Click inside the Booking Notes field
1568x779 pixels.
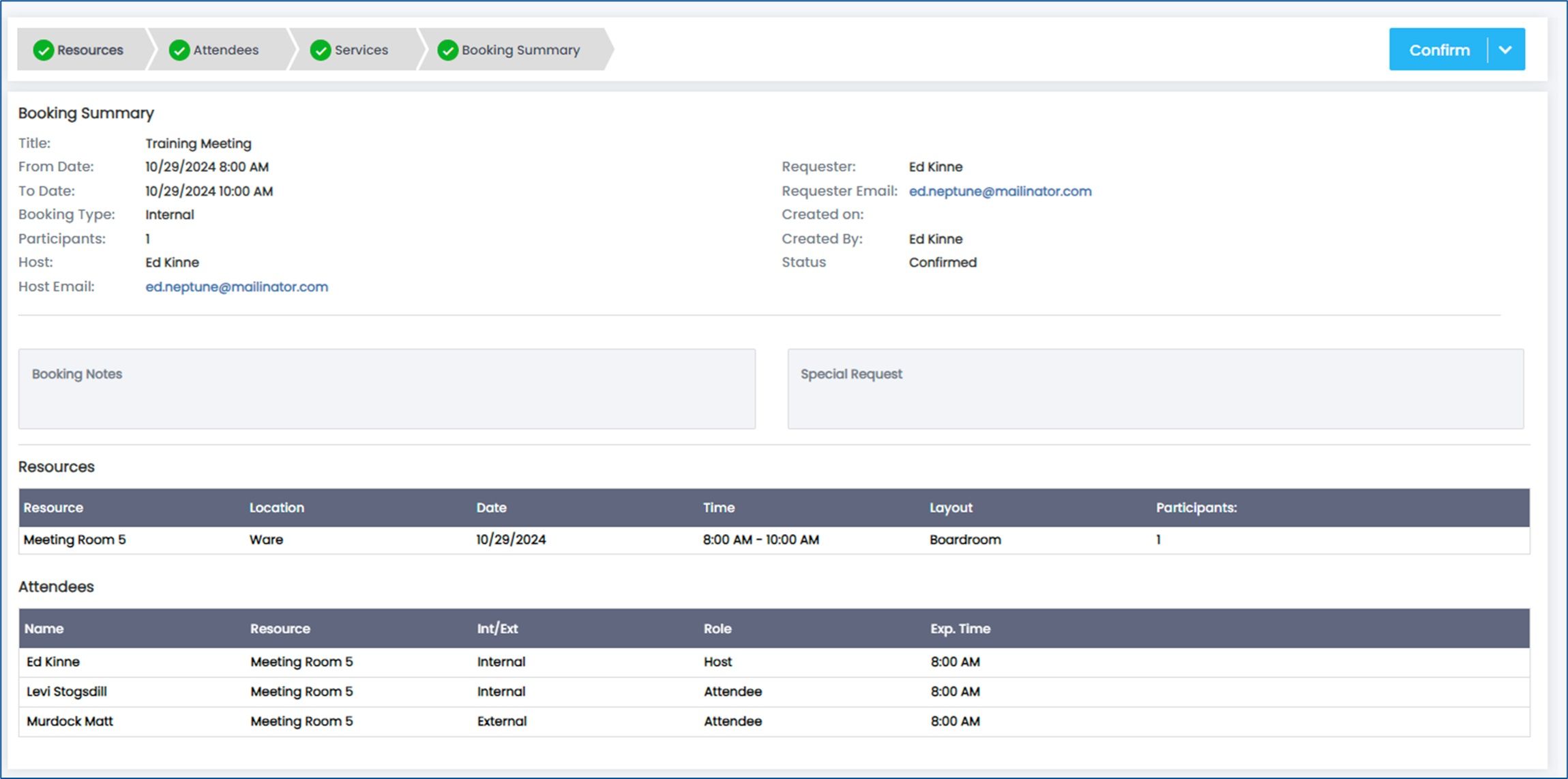point(387,389)
